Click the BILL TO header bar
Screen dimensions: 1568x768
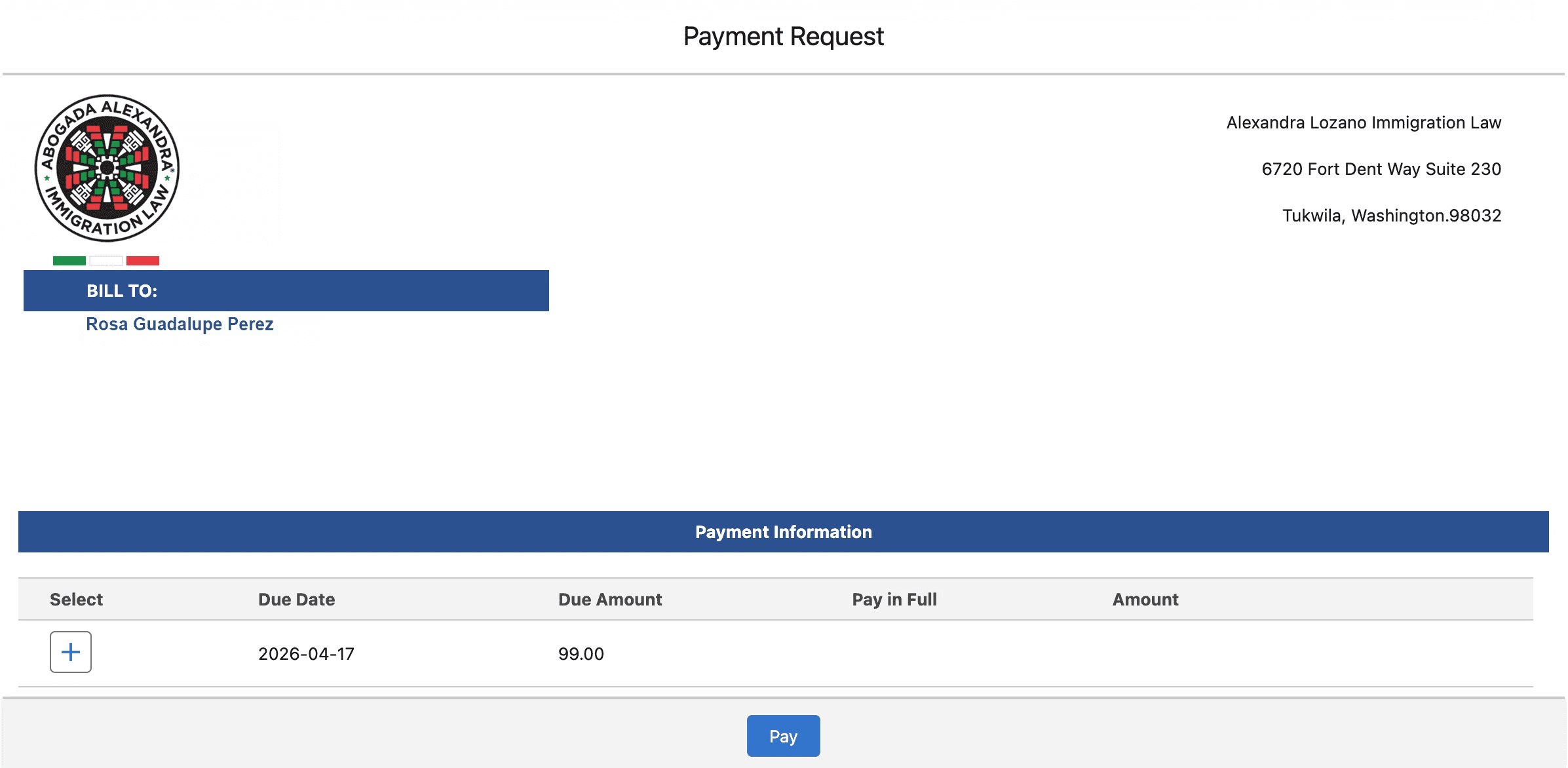click(286, 291)
